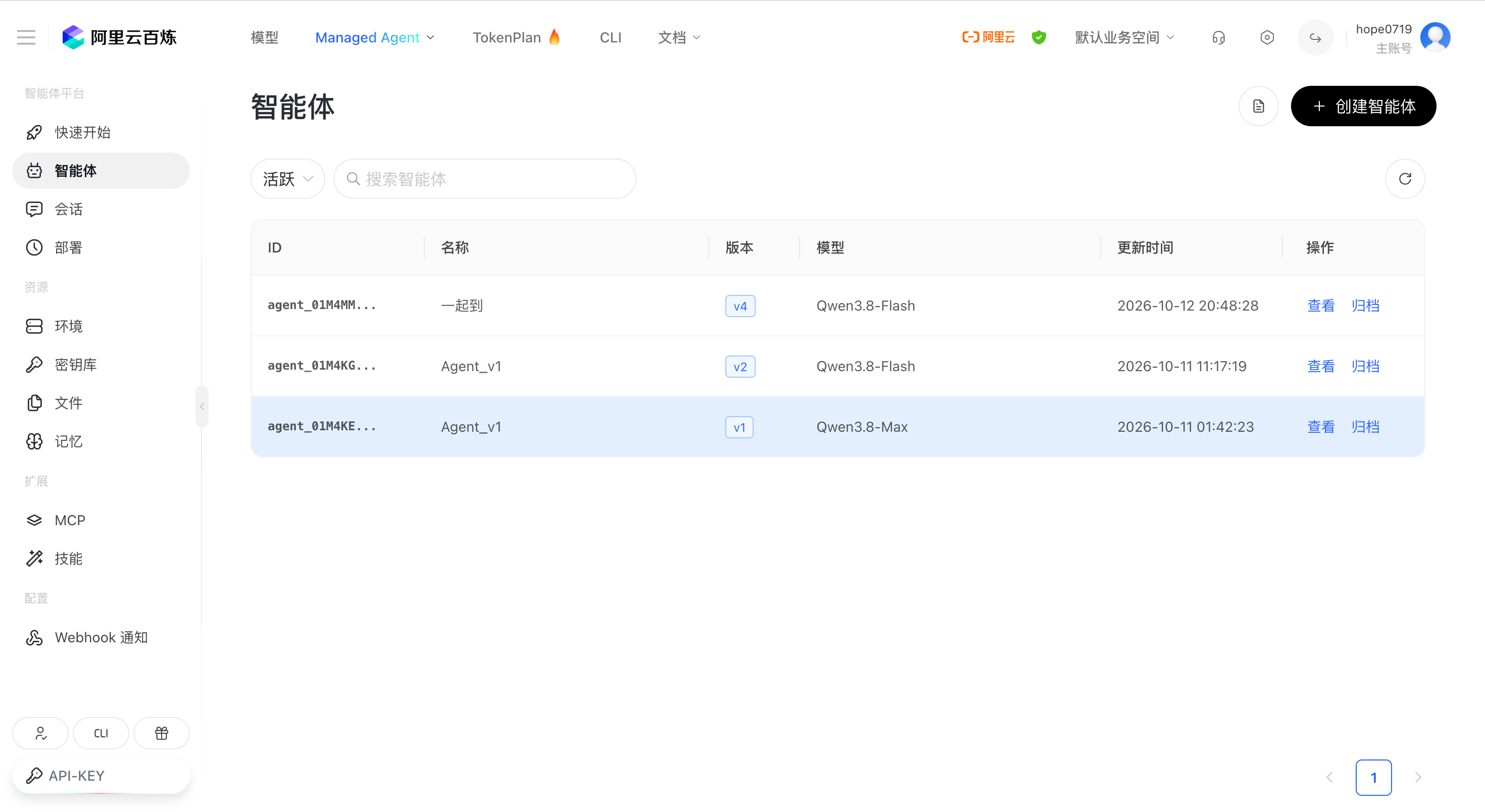This screenshot has width=1485, height=812.
Task: Open the gift icon button
Action: [162, 733]
